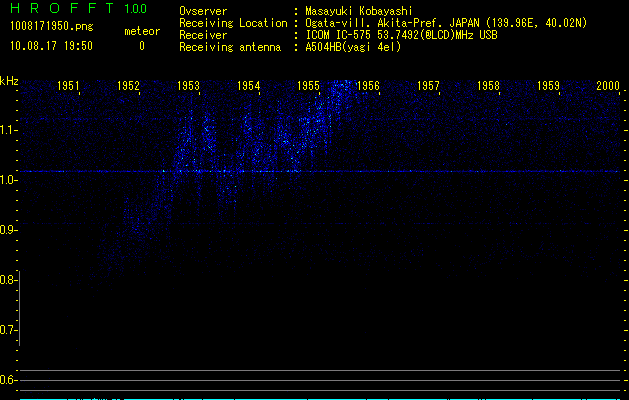
Task: Click the 0.6 kHz axis label
Action: tap(8, 380)
